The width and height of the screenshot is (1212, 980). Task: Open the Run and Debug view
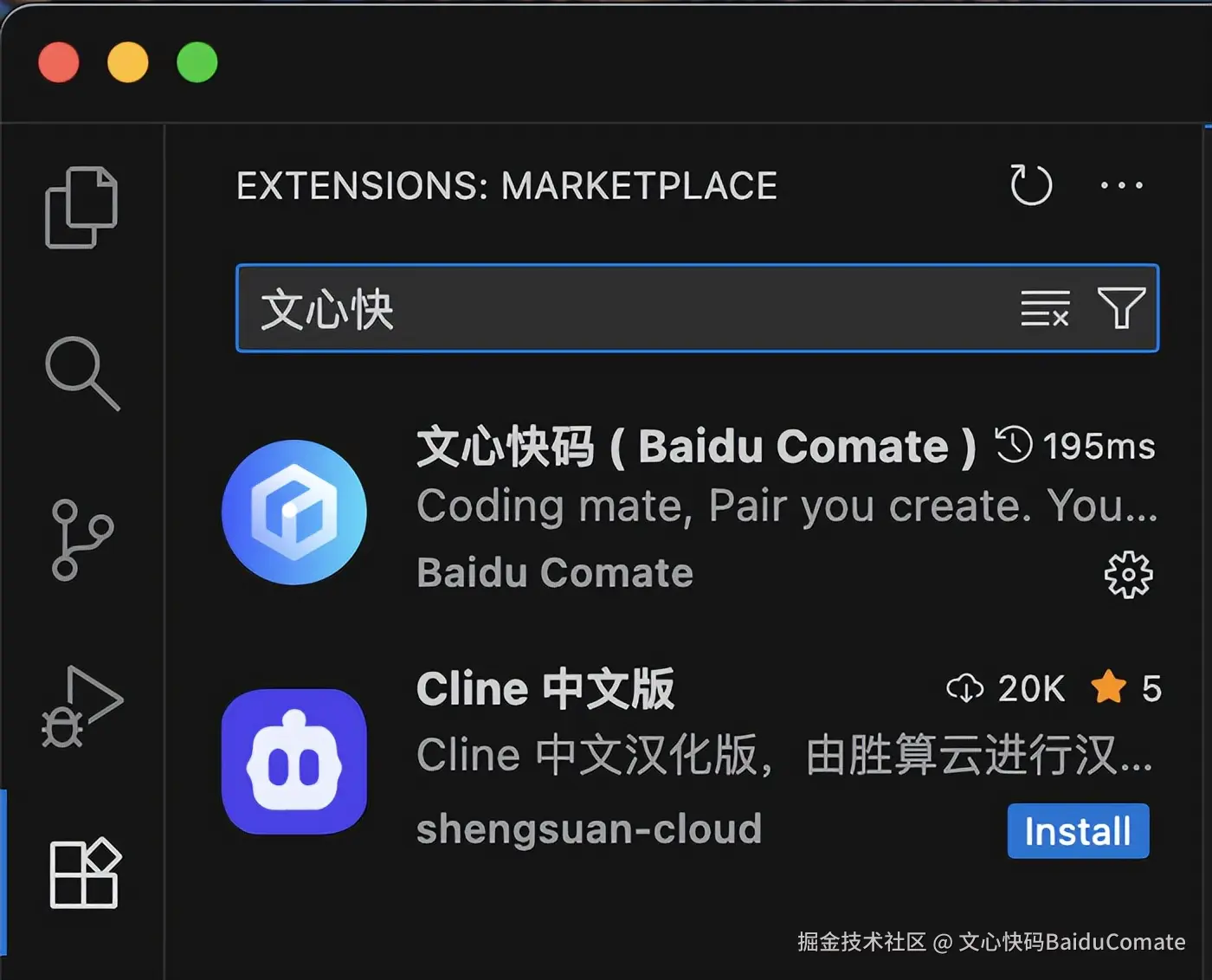pyautogui.click(x=82, y=706)
